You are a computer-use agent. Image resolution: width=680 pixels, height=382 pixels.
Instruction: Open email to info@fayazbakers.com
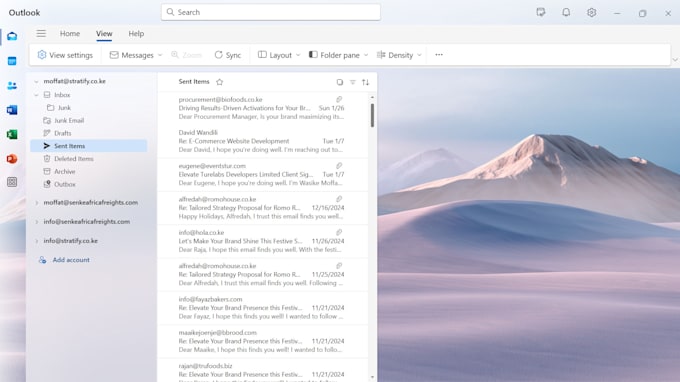click(x=263, y=308)
